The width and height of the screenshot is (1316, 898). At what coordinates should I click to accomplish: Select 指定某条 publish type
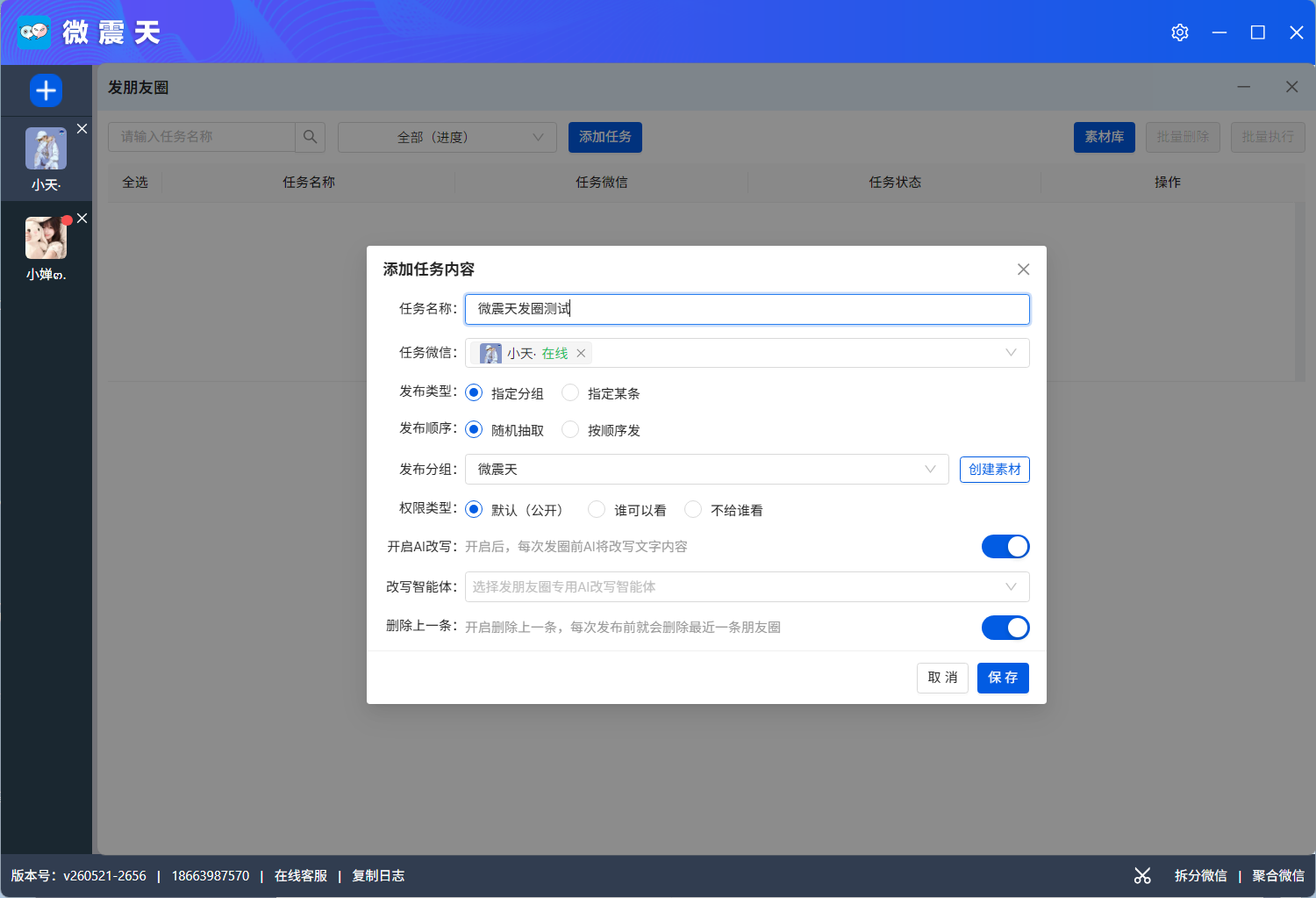pyautogui.click(x=570, y=392)
